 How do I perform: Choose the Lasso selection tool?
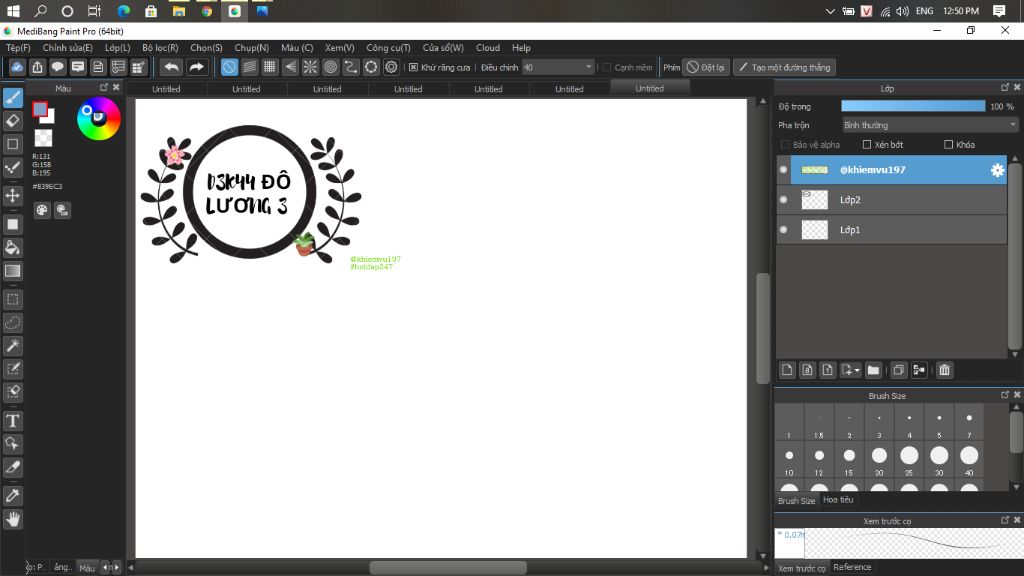tap(13, 323)
